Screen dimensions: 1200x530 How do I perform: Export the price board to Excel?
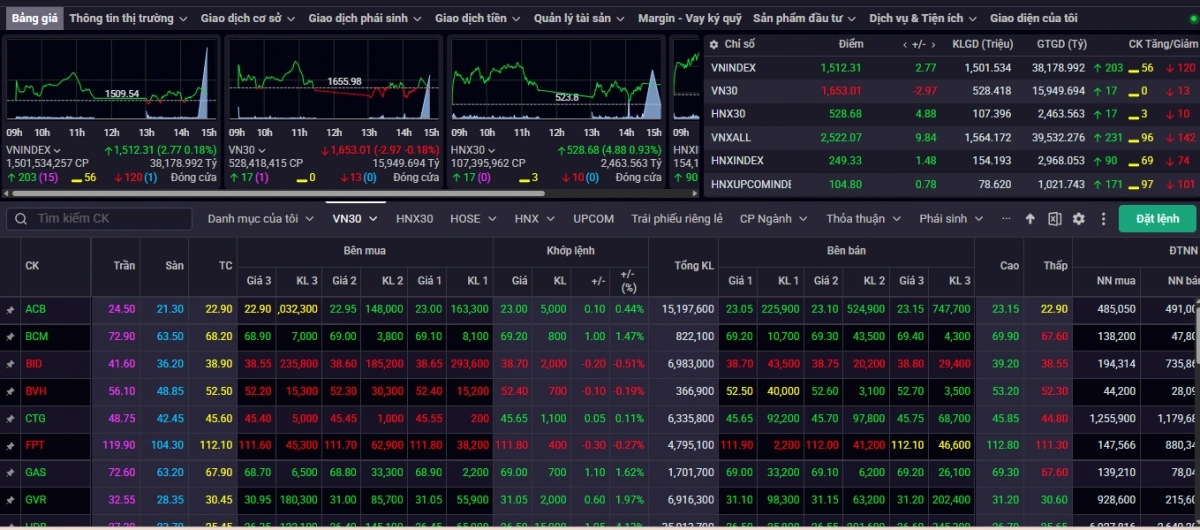(1054, 218)
